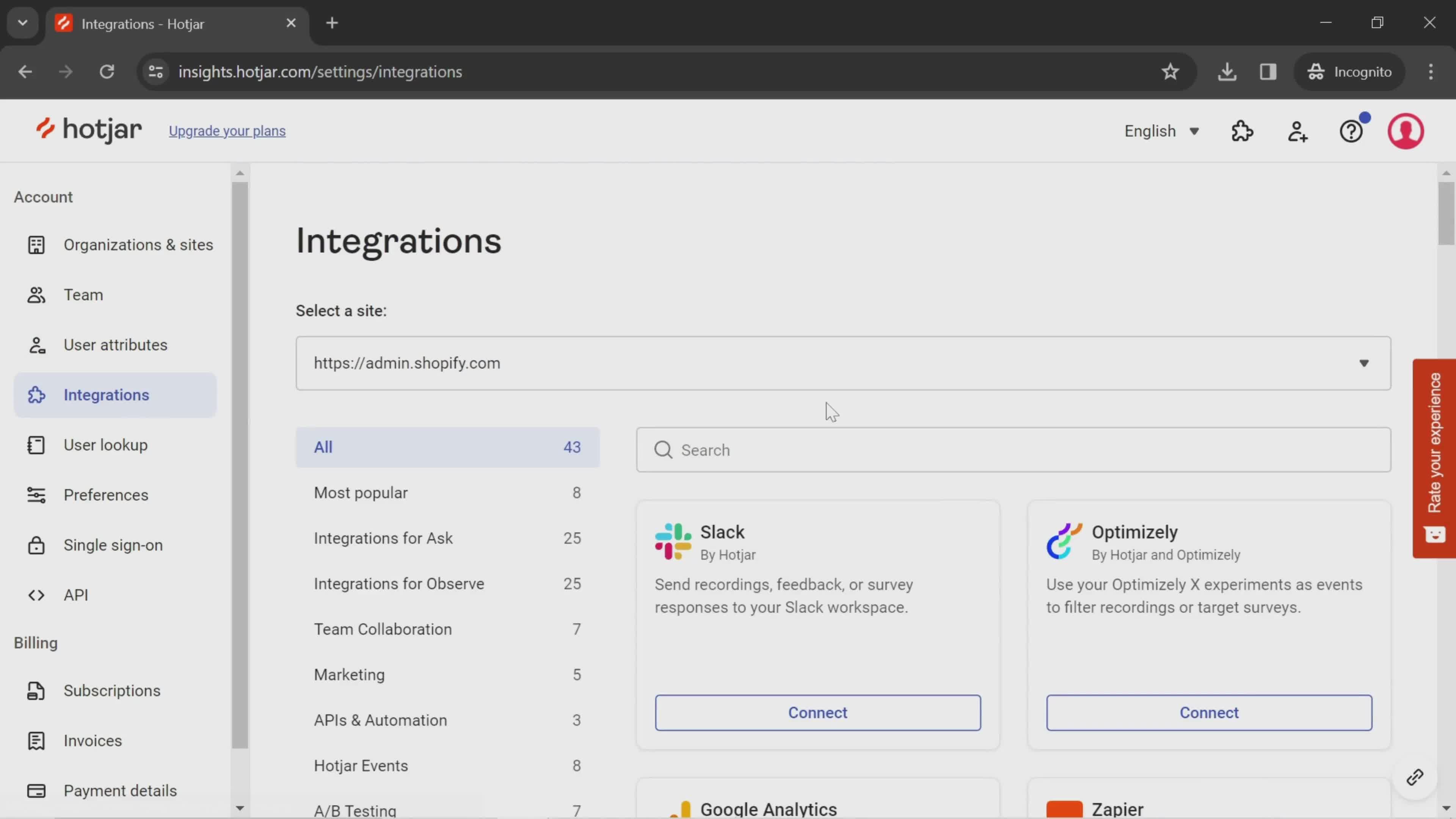Click the help question mark icon
Image resolution: width=1456 pixels, height=819 pixels.
pyautogui.click(x=1352, y=130)
